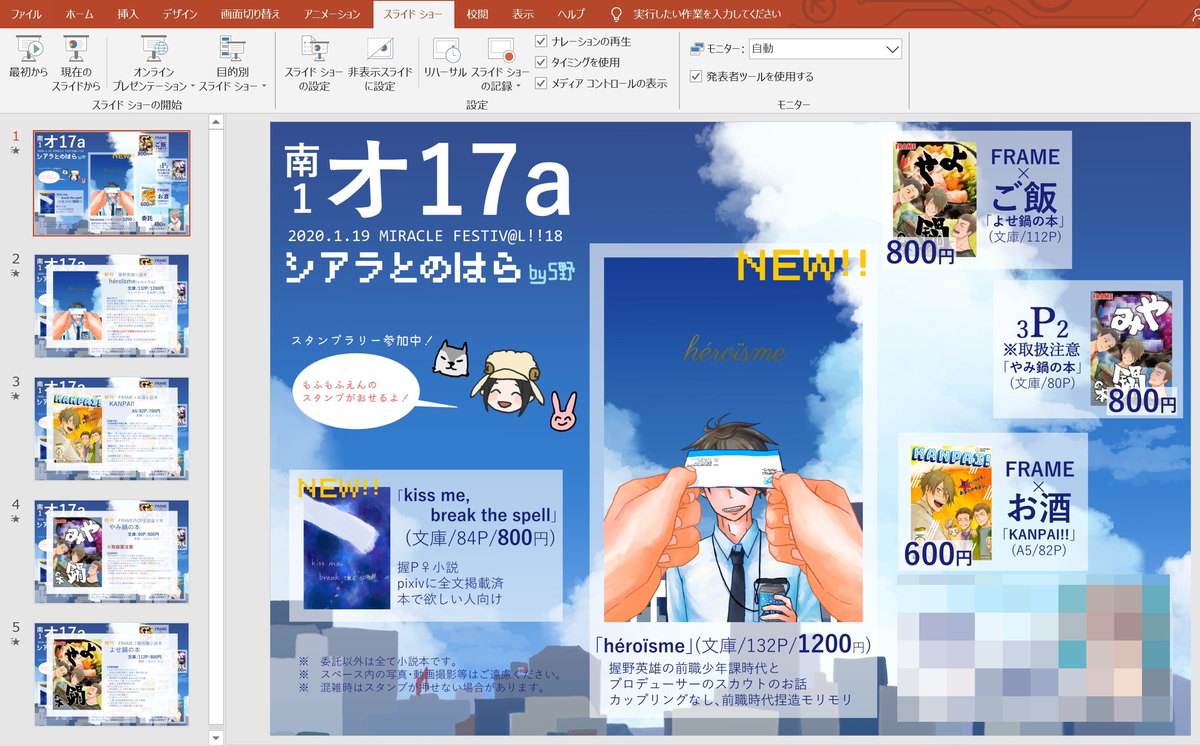Open slide show settings (スライドショーの設定)
1200x746 pixels.
pos(313,62)
